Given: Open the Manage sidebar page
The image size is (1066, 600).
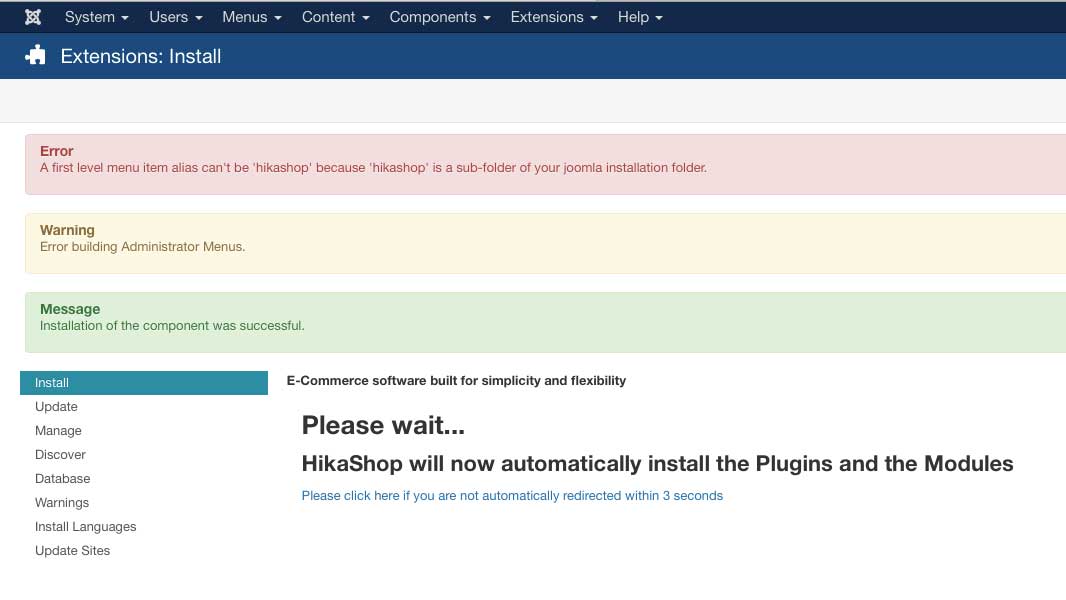Looking at the screenshot, I should [58, 431].
